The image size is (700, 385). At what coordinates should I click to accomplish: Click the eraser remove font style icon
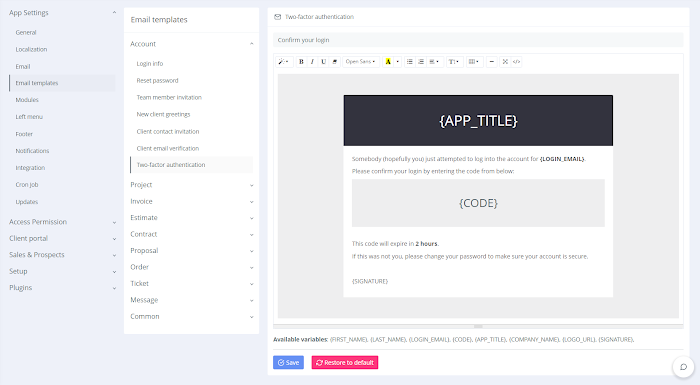pyautogui.click(x=335, y=62)
